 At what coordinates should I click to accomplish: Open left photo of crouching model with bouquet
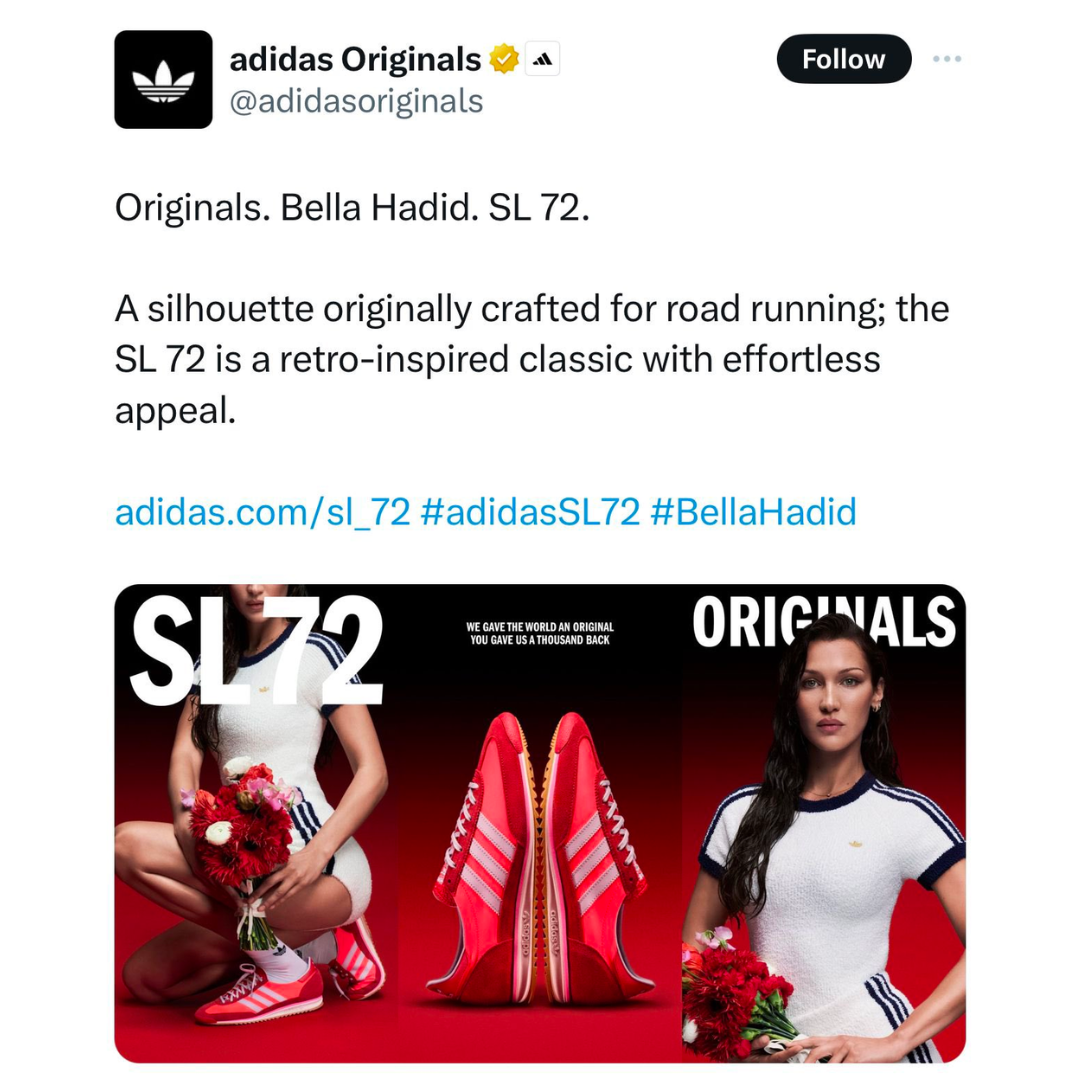pos(256,823)
